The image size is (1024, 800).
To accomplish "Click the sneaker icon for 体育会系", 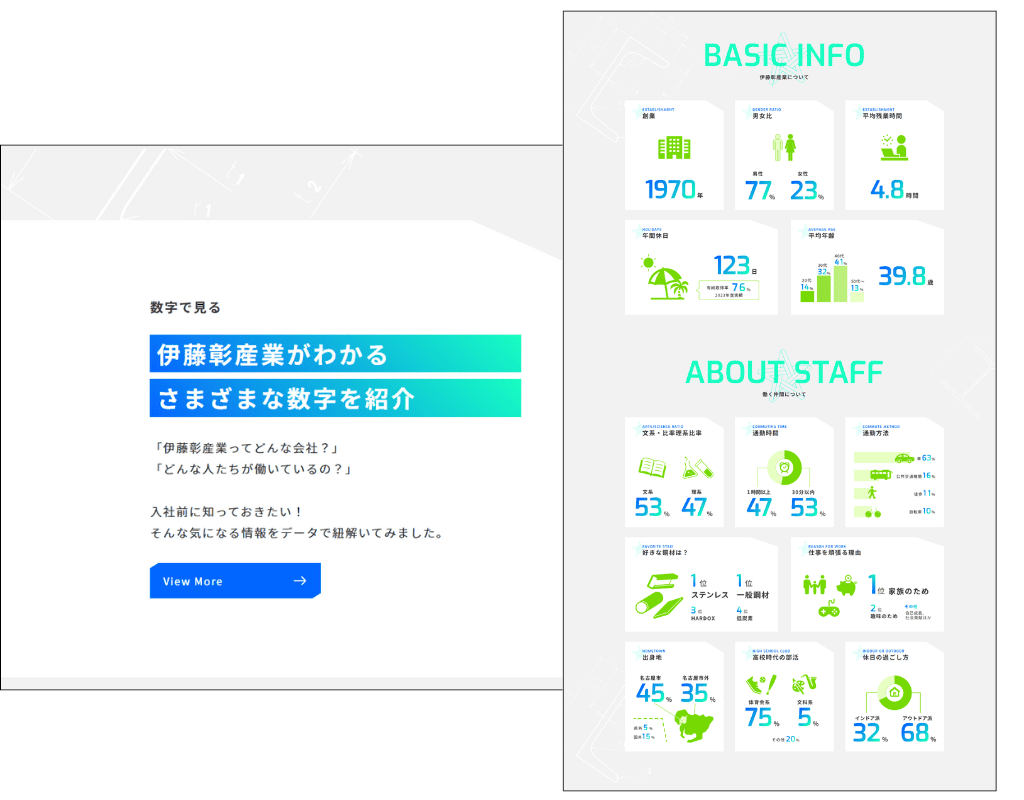I will point(756,683).
